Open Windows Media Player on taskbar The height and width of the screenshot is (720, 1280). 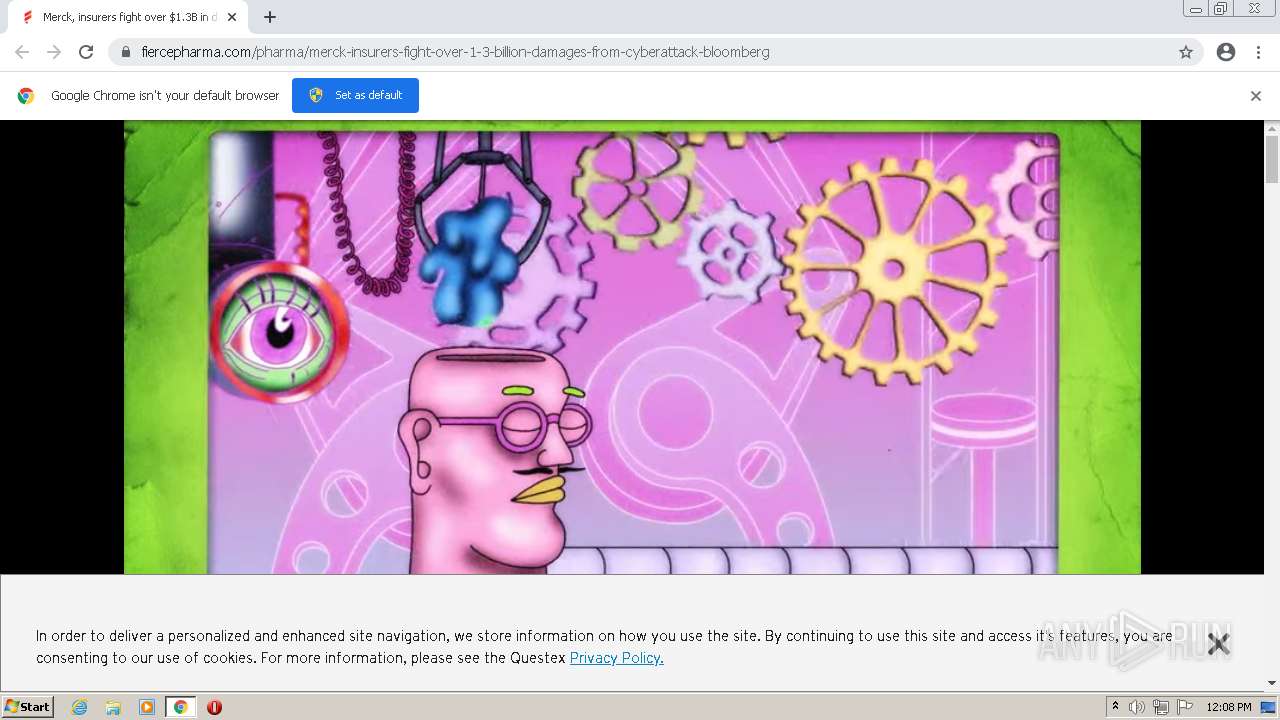click(x=147, y=707)
